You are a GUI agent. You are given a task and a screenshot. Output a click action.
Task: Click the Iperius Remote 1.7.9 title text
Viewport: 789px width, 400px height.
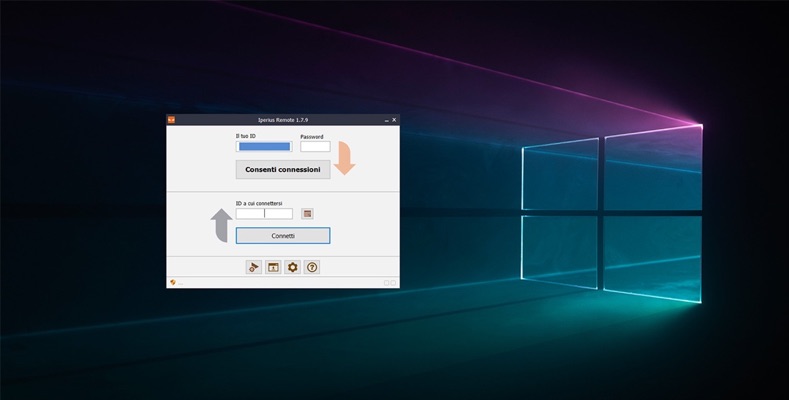click(x=283, y=120)
